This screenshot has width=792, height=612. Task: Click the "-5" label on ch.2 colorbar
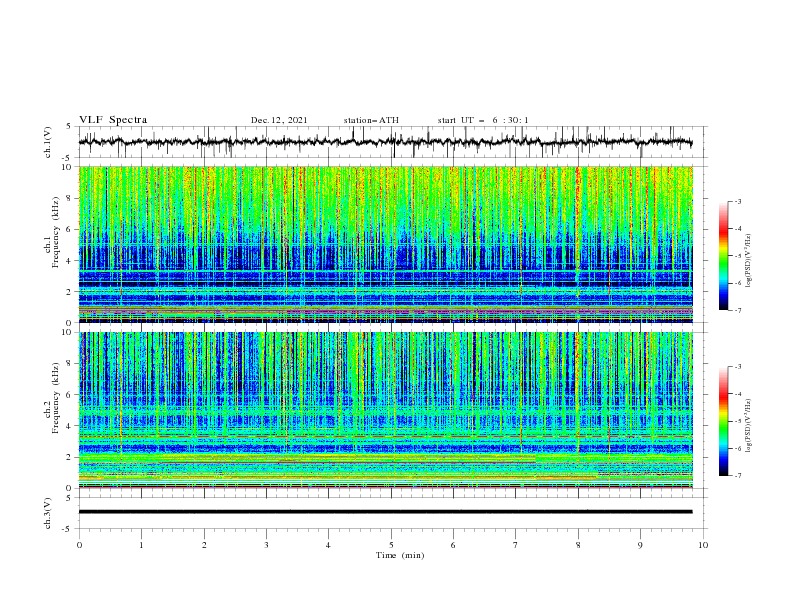coord(737,421)
